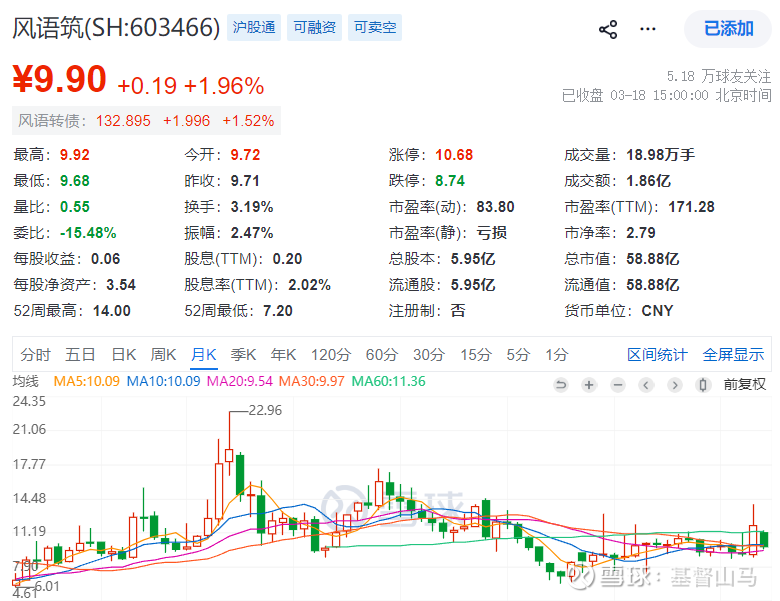
Task: Zoom in chart with plus icon
Action: (x=589, y=385)
